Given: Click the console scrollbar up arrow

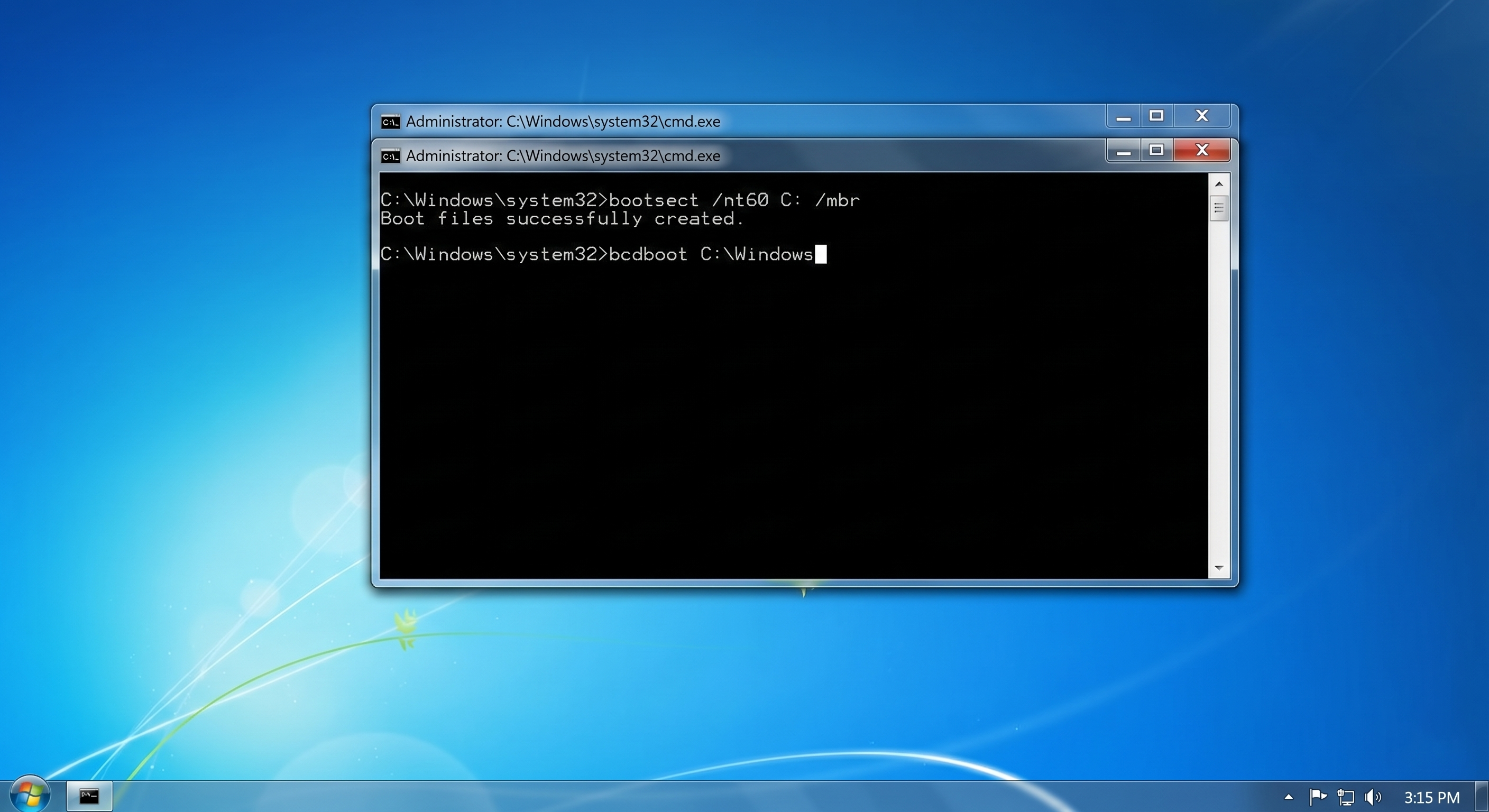Looking at the screenshot, I should tap(1219, 184).
